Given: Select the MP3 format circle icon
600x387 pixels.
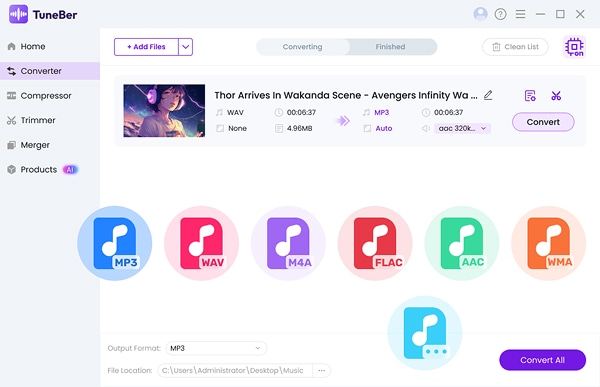Looking at the screenshot, I should (115, 243).
